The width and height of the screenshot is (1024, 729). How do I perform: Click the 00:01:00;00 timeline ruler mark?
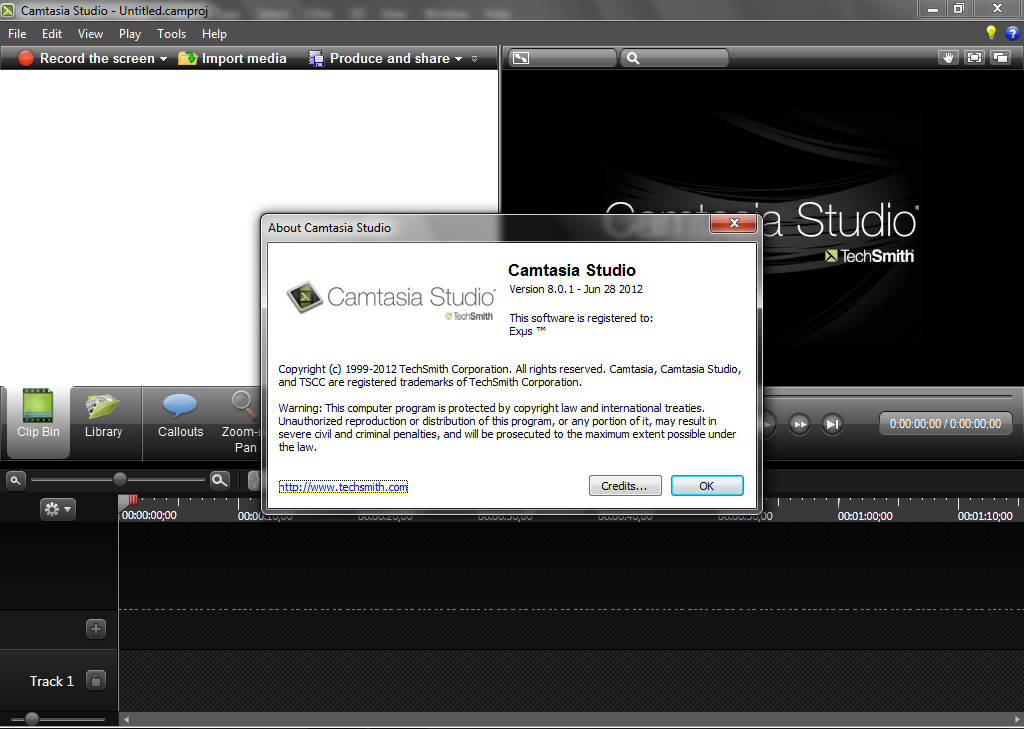click(865, 516)
